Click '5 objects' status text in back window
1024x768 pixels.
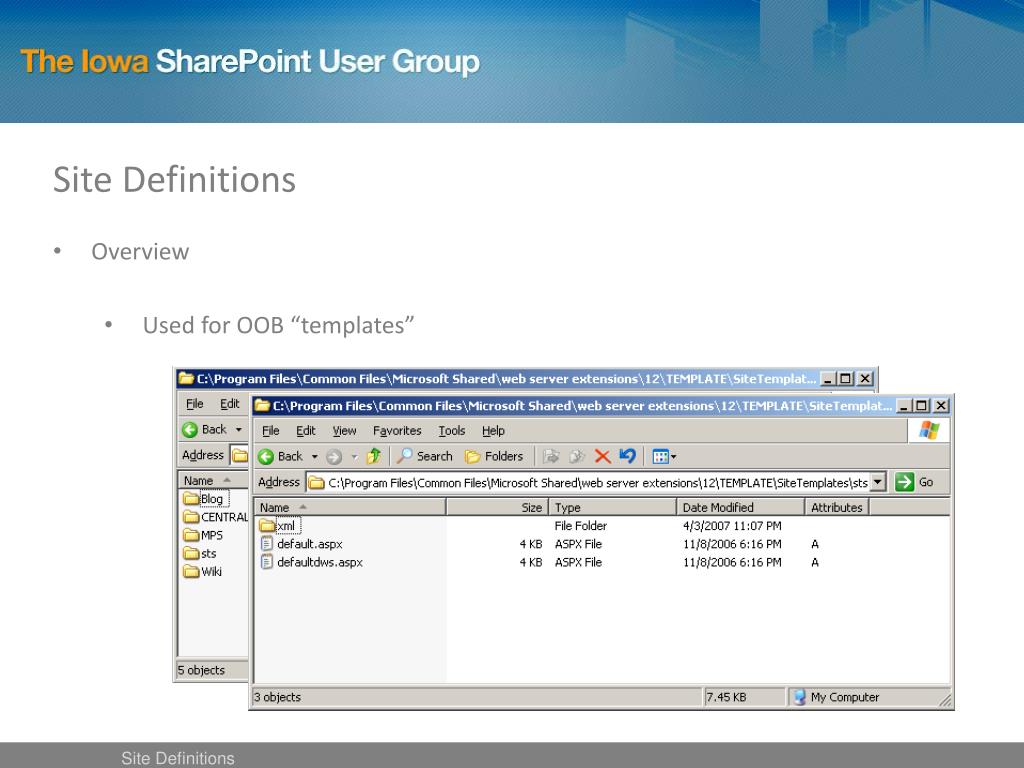pyautogui.click(x=201, y=671)
